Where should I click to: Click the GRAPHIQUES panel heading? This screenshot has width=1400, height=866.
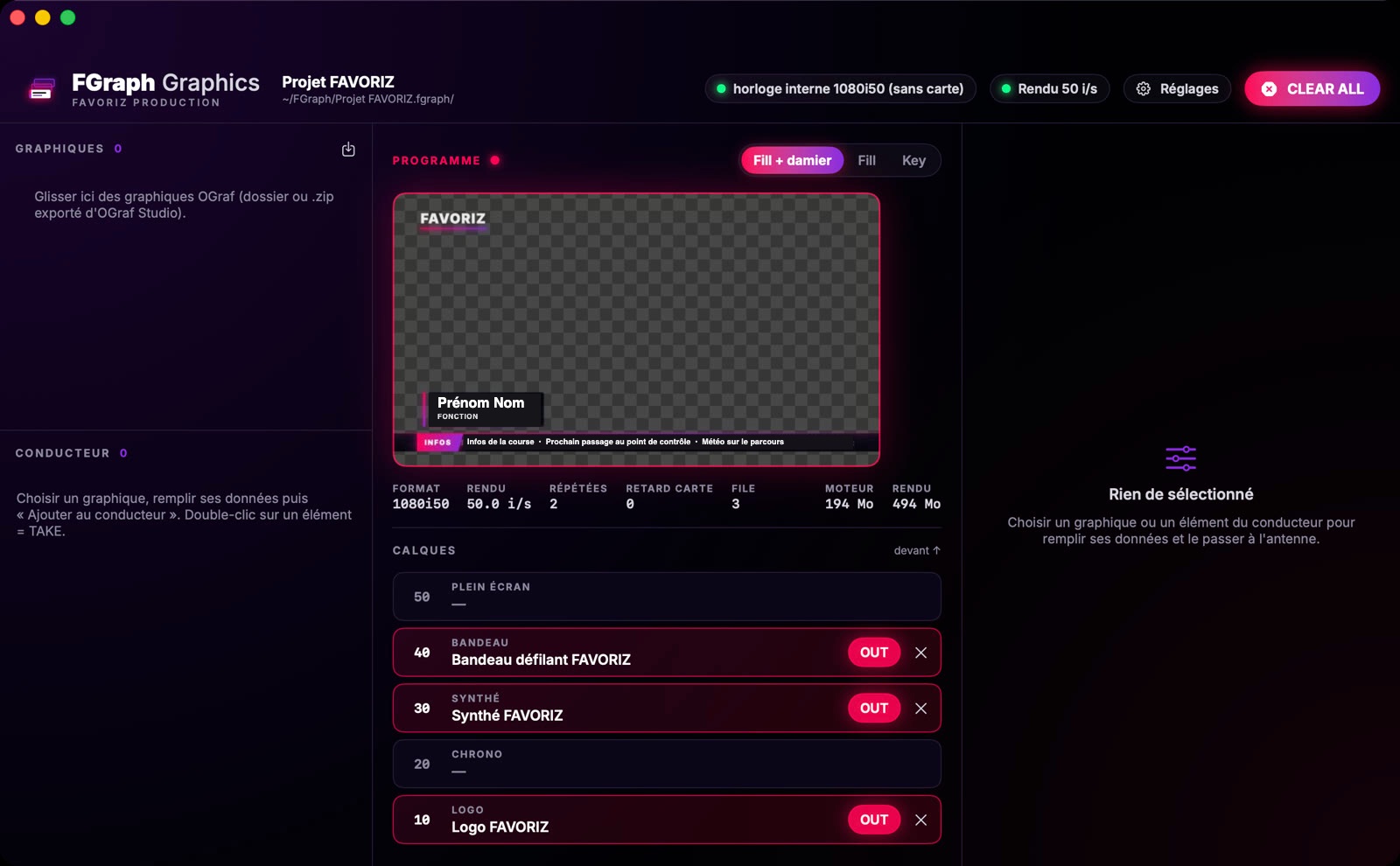coord(59,149)
